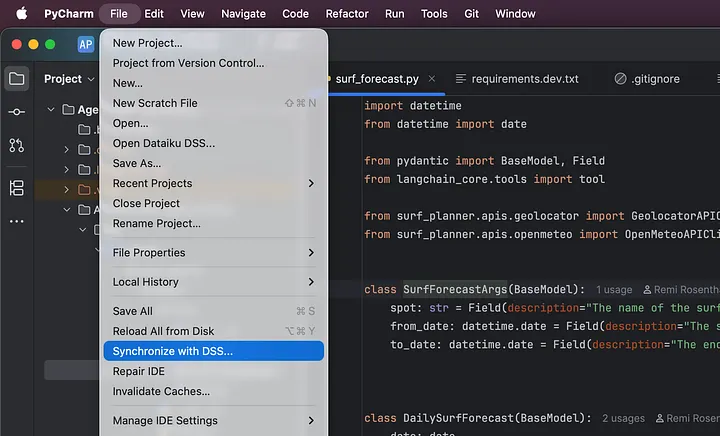Select New Scratch File

pyautogui.click(x=214, y=103)
